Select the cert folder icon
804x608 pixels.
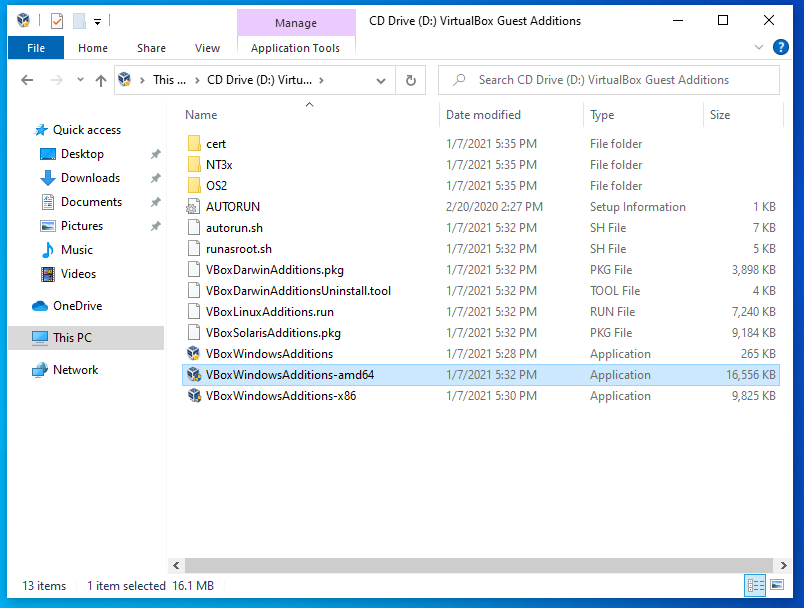tap(194, 144)
